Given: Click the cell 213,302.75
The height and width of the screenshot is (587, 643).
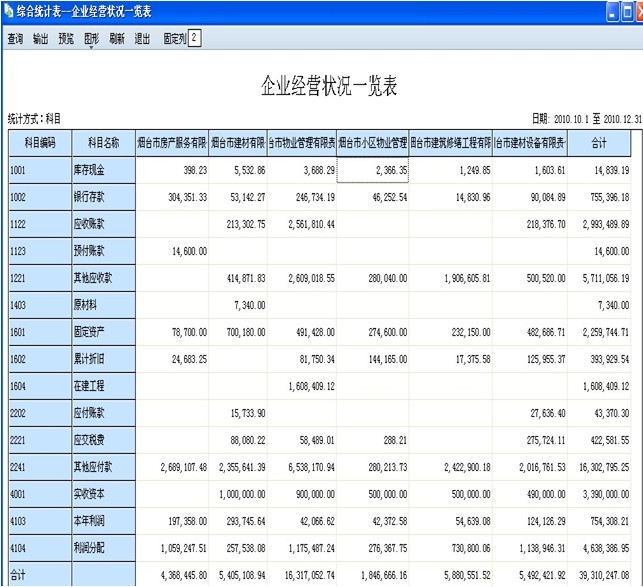Looking at the screenshot, I should click(x=238, y=224).
